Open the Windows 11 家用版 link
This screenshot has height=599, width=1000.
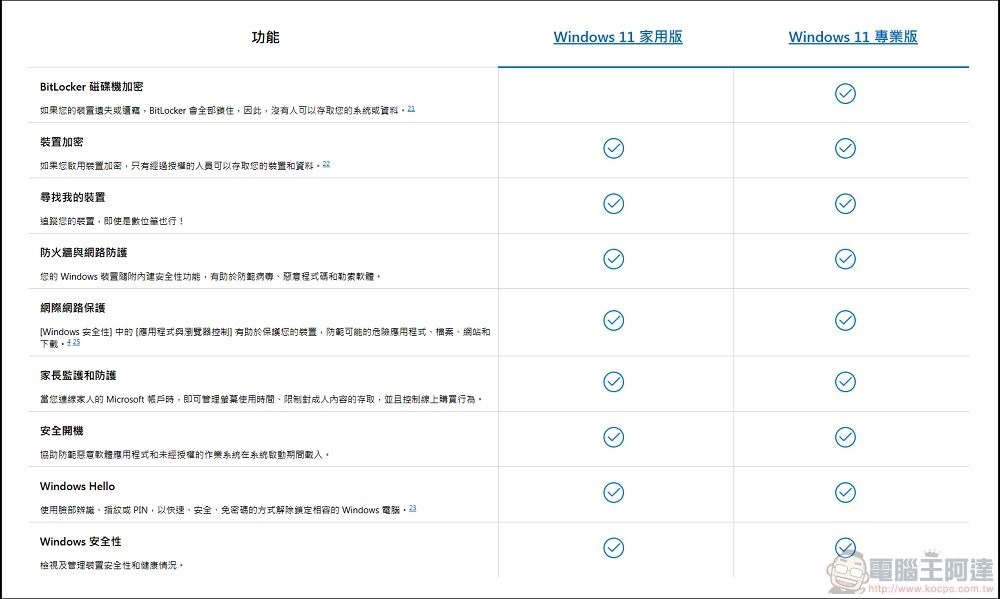pos(617,37)
